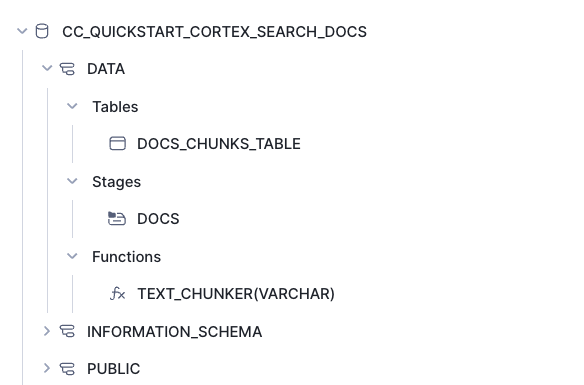Select the Tables group label

click(115, 107)
